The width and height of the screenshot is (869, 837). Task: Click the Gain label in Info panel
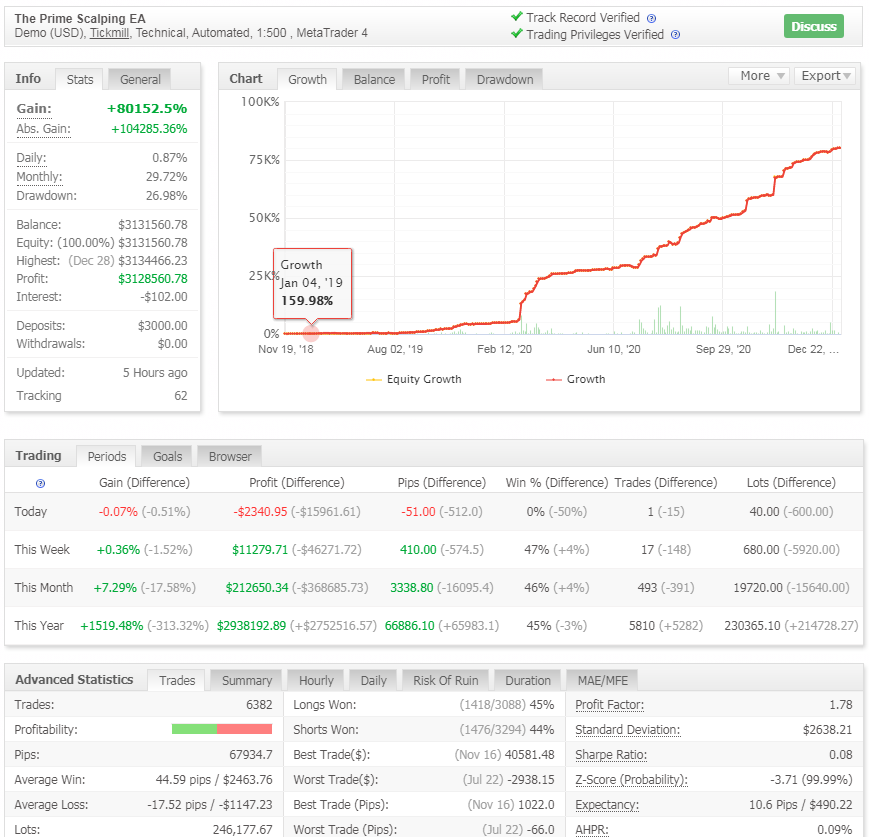tap(34, 109)
